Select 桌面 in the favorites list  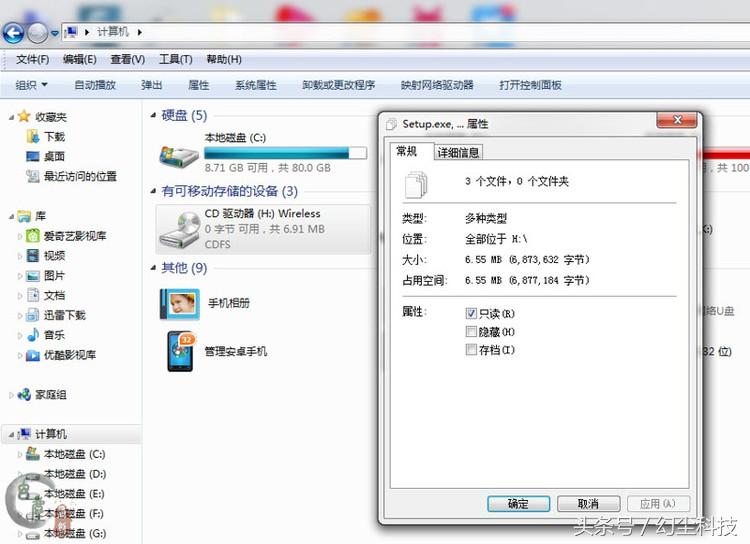pos(54,156)
